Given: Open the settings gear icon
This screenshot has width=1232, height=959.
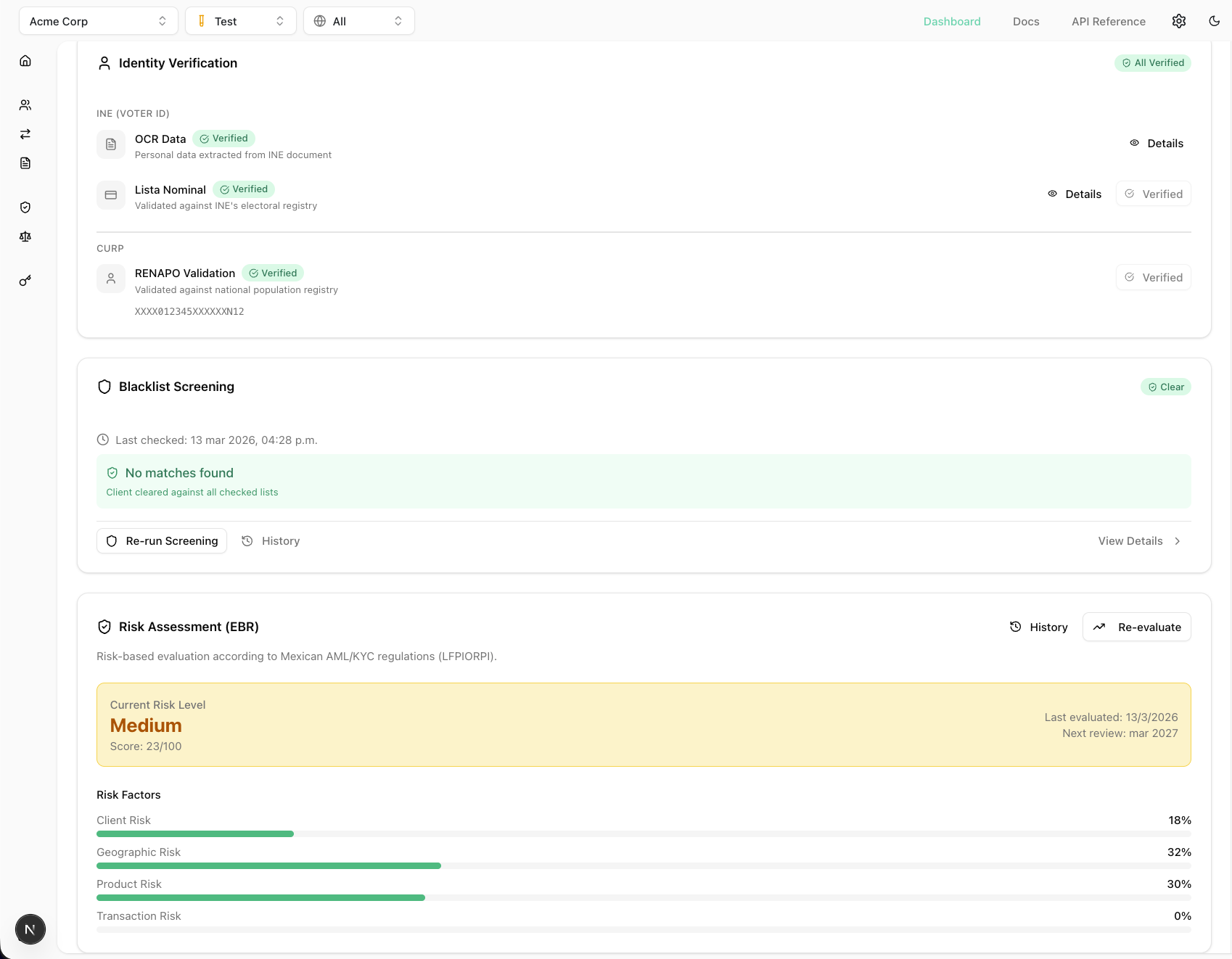Looking at the screenshot, I should (1179, 21).
